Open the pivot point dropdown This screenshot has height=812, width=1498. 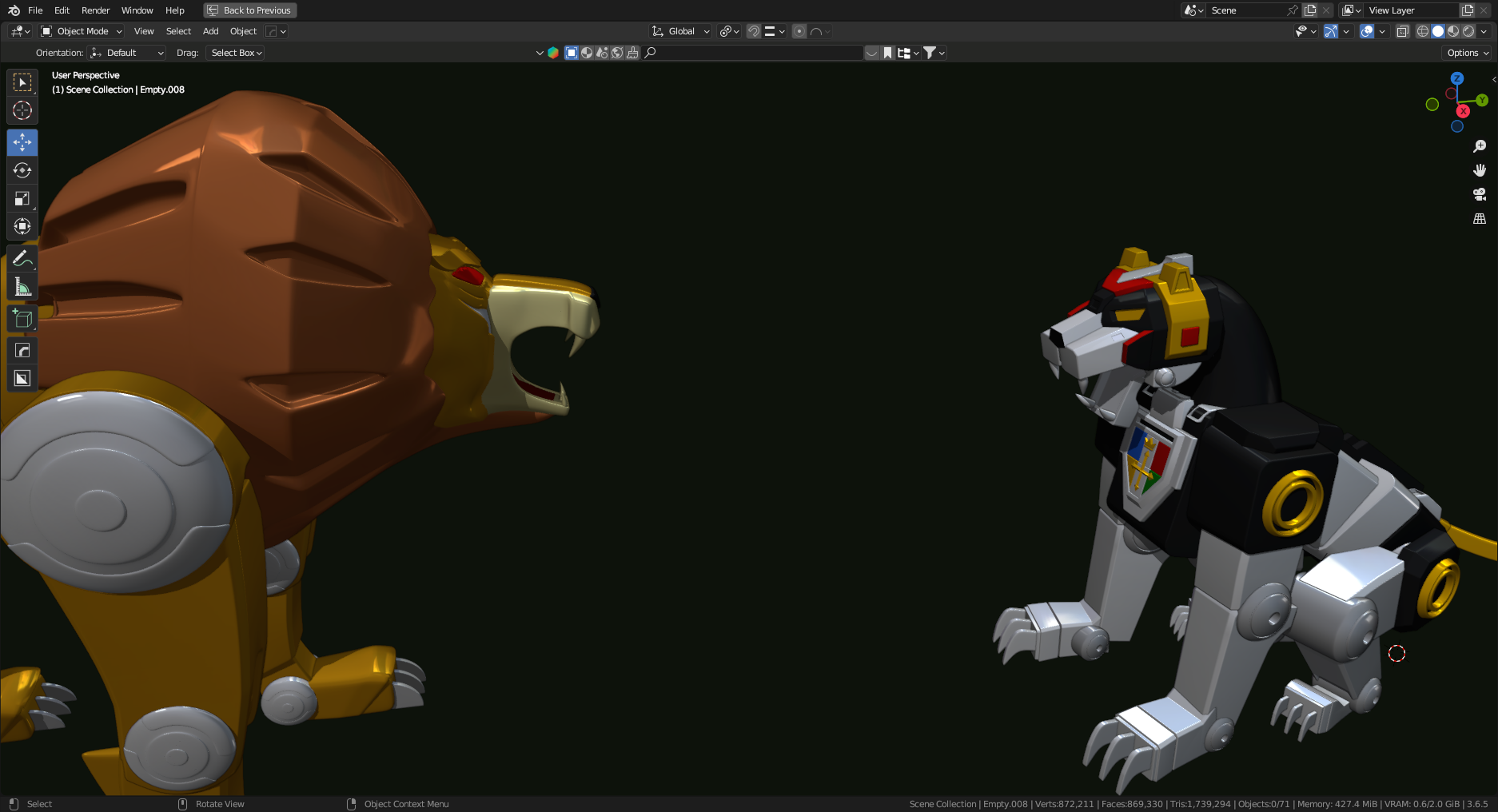[729, 31]
